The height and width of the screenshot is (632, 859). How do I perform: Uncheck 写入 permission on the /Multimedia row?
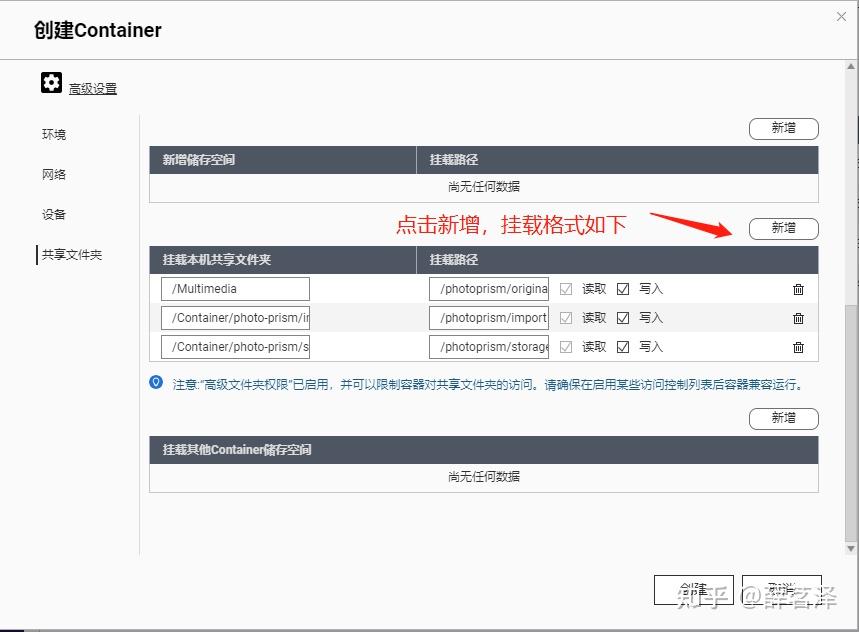[x=621, y=288]
